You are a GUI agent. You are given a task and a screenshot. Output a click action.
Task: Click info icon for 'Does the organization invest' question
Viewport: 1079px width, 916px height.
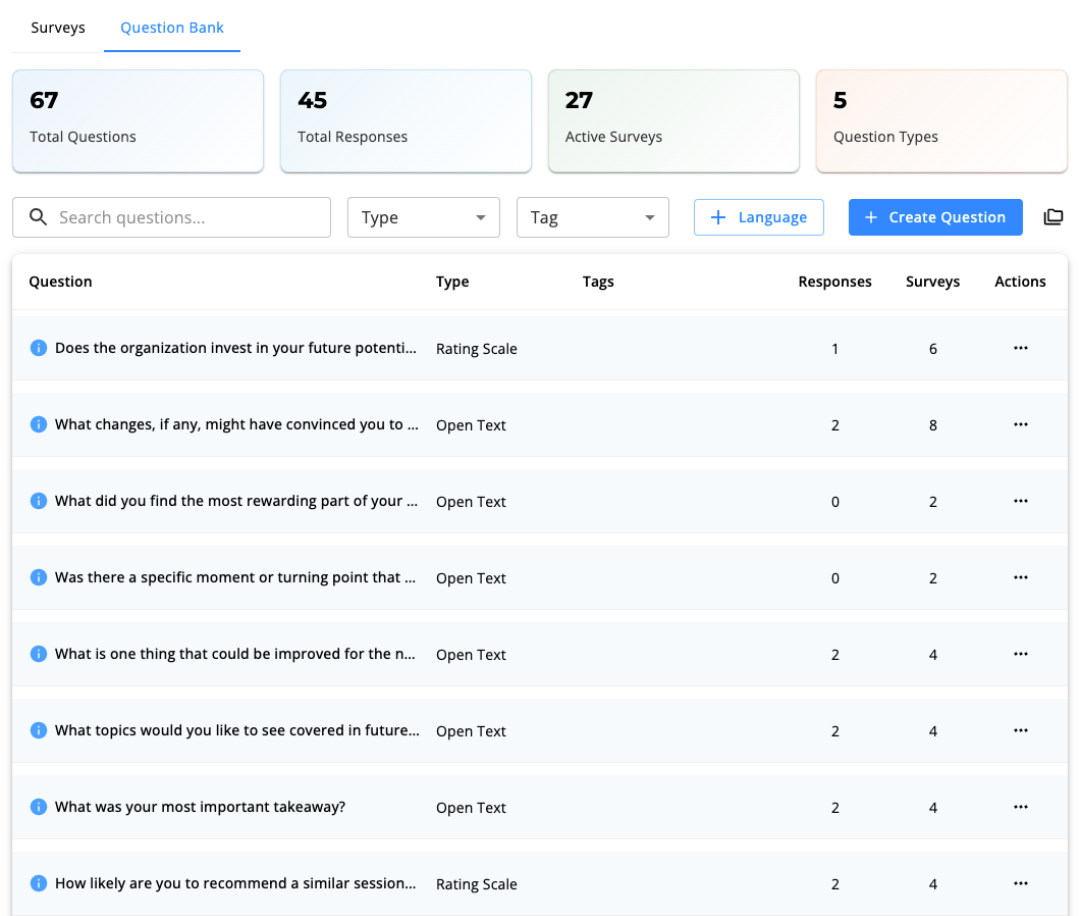(x=38, y=348)
